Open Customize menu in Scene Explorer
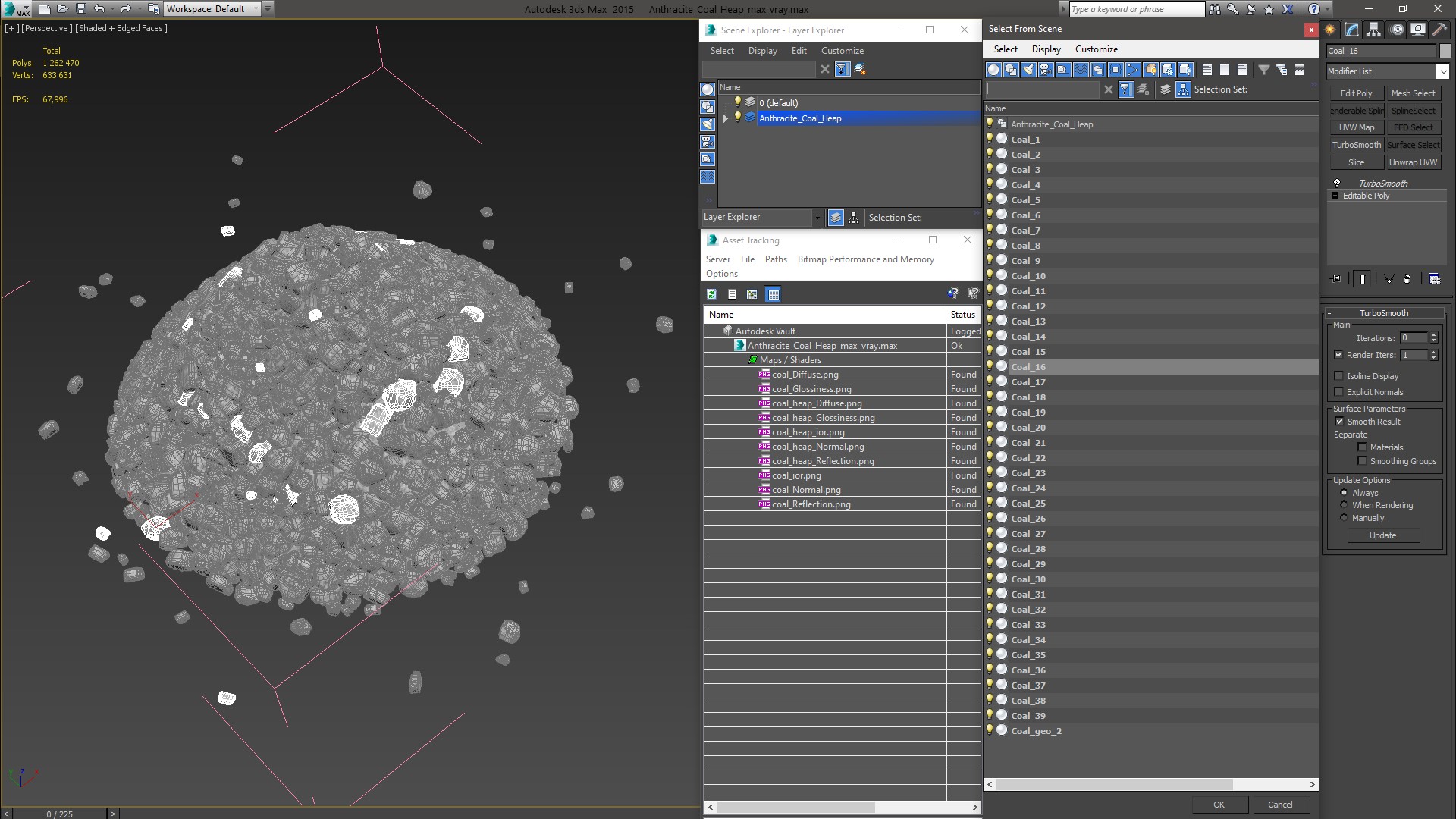The width and height of the screenshot is (1456, 819). (842, 51)
